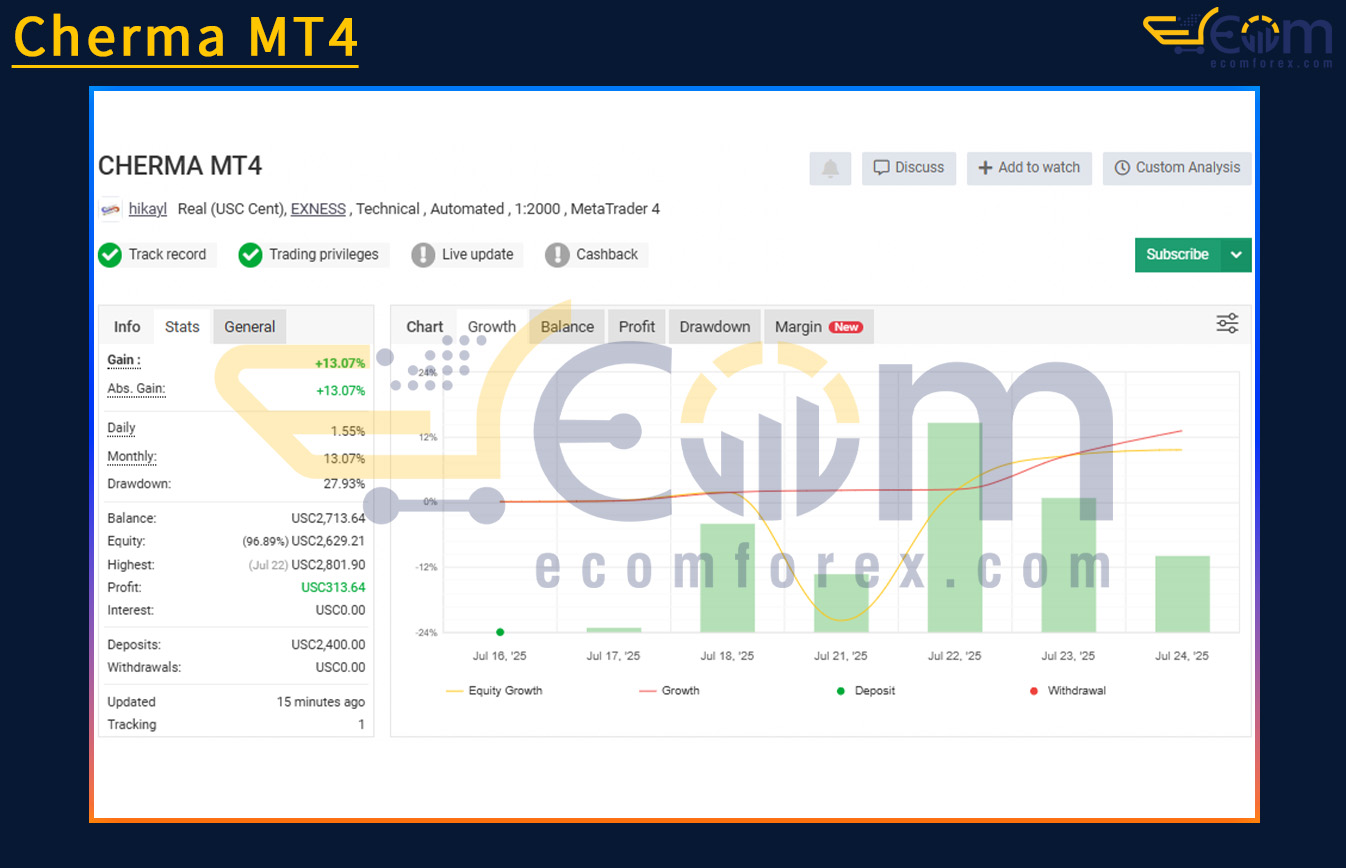Select the Drawdown chart tab
Screen dimensions: 1346x868
715,327
